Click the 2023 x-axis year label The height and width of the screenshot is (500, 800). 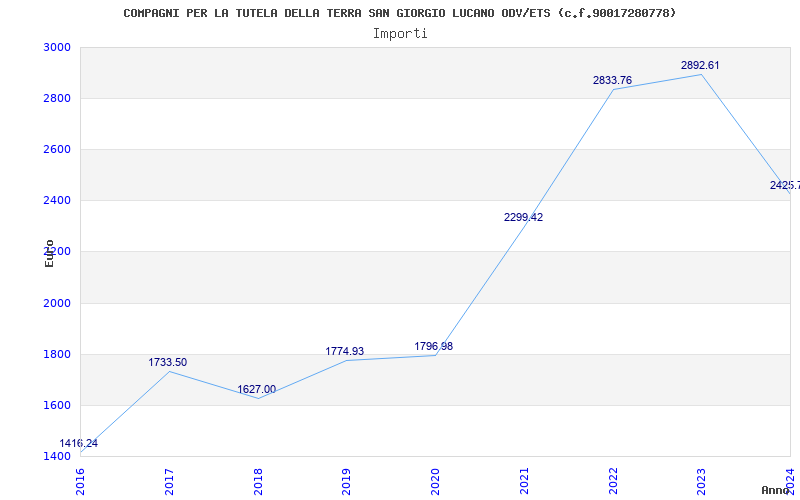coord(702,482)
